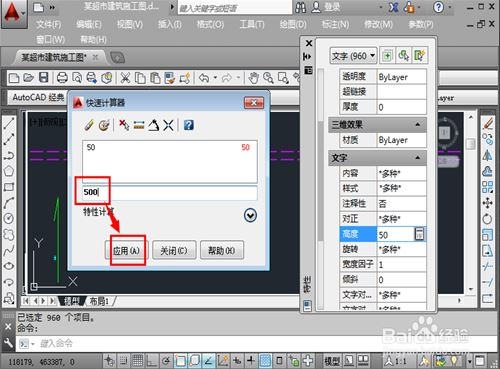Open the 文件(F) menu

48,24
